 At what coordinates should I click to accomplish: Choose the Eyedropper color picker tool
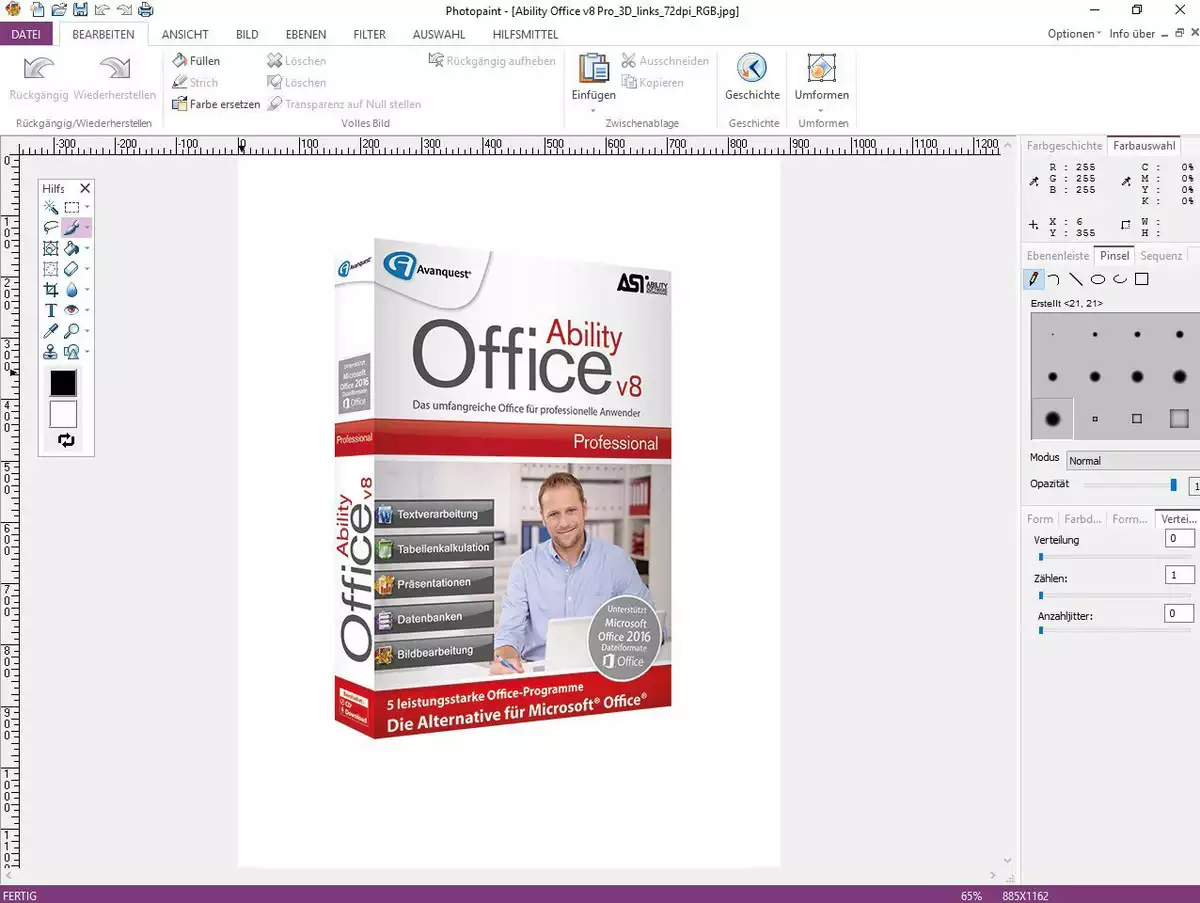tap(51, 331)
